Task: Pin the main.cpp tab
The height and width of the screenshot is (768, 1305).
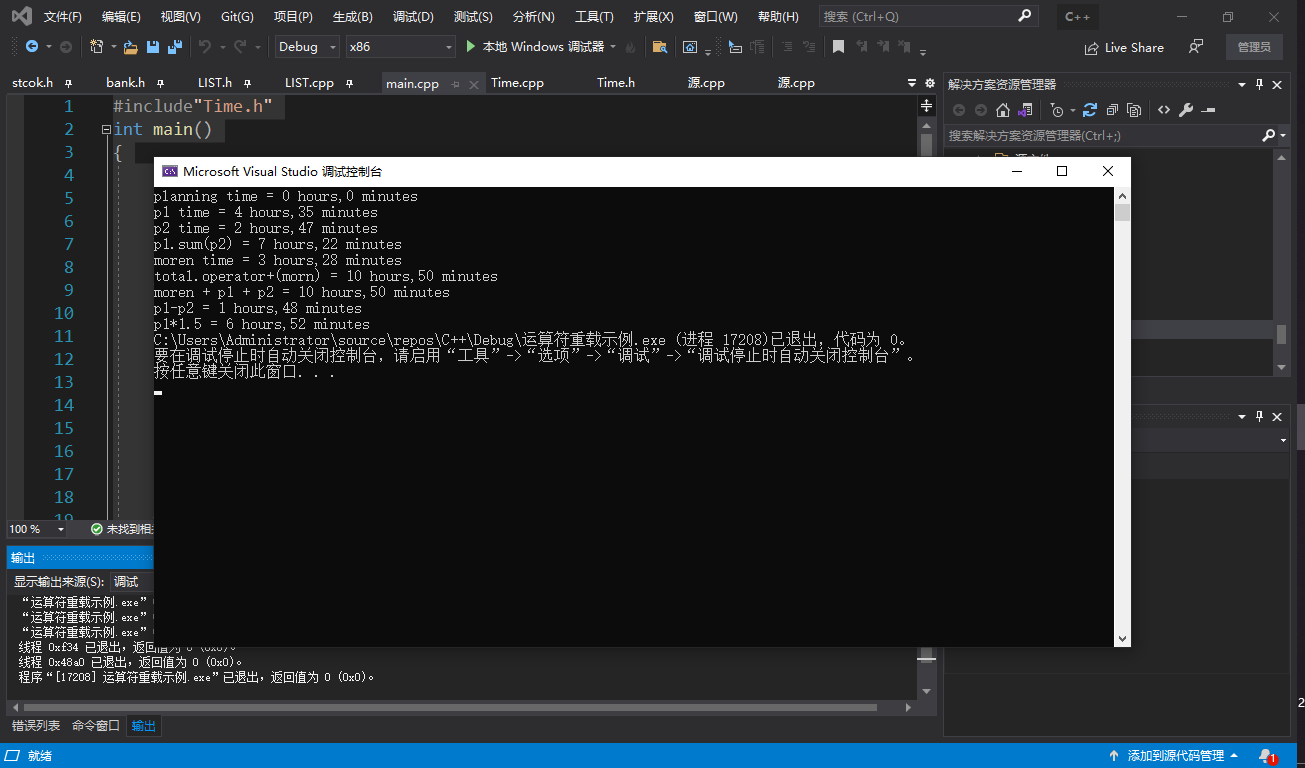Action: tap(455, 84)
